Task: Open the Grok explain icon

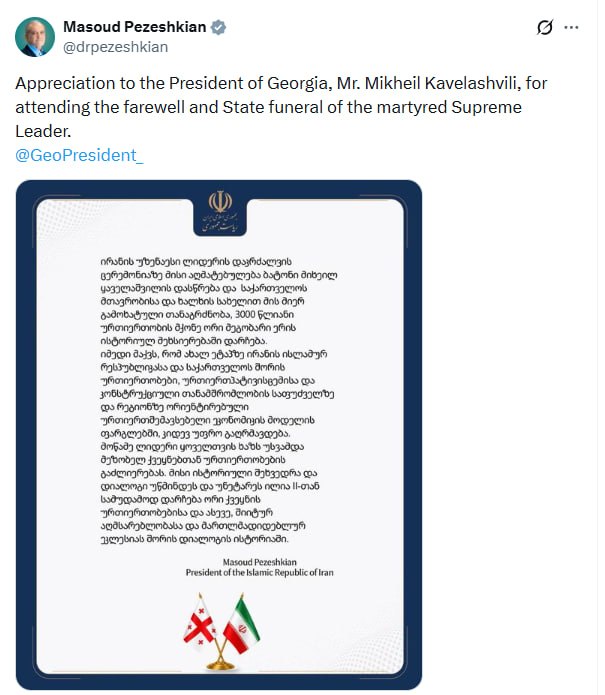Action: 545,27
